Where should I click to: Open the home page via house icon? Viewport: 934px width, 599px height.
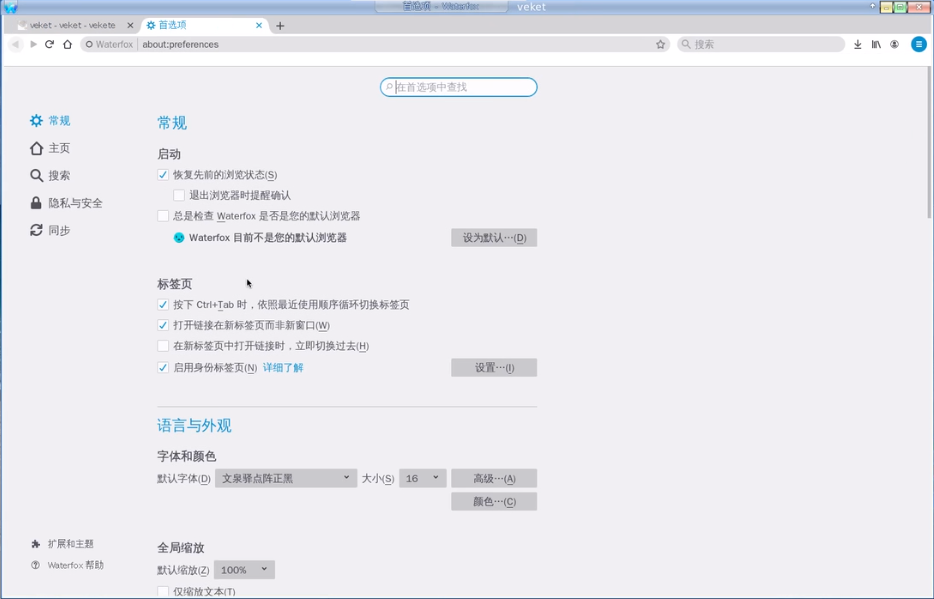67,44
